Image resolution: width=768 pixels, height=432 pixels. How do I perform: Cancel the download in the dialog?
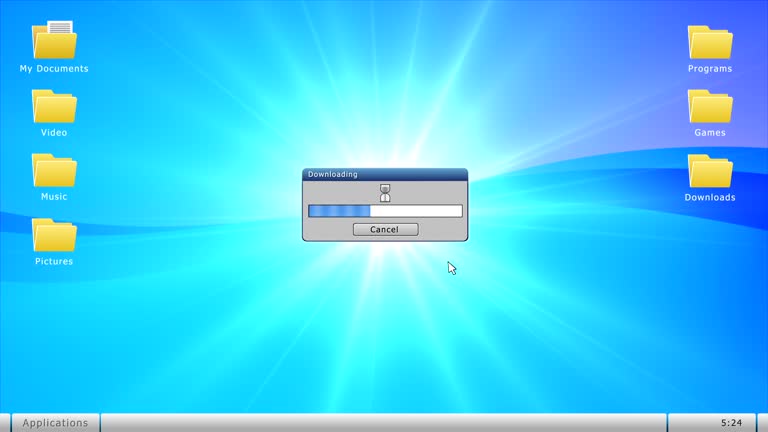pyautogui.click(x=385, y=229)
